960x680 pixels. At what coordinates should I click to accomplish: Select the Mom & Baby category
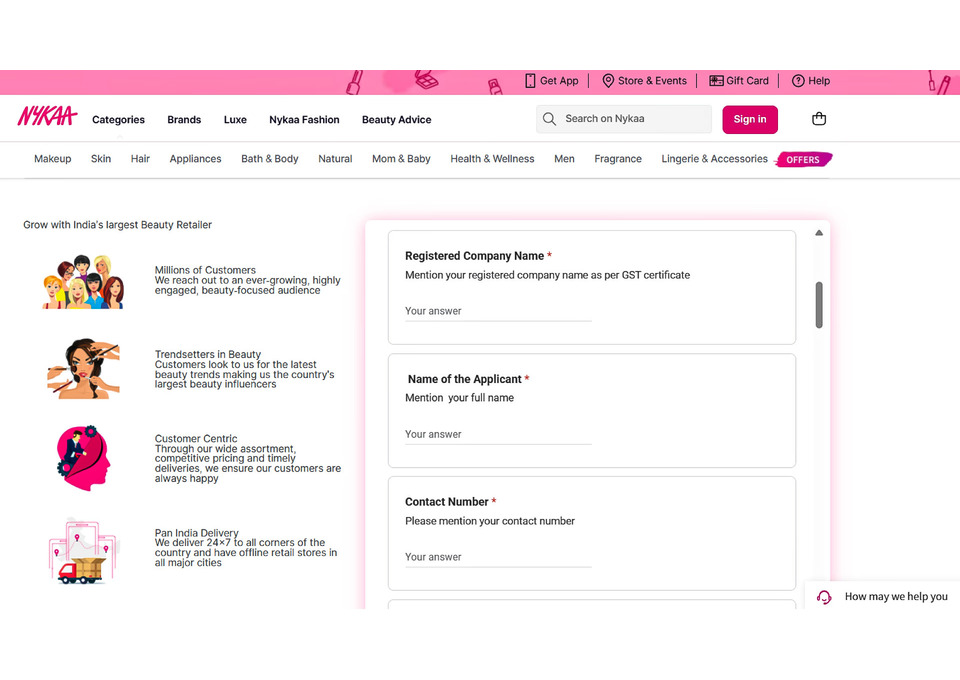(x=401, y=159)
